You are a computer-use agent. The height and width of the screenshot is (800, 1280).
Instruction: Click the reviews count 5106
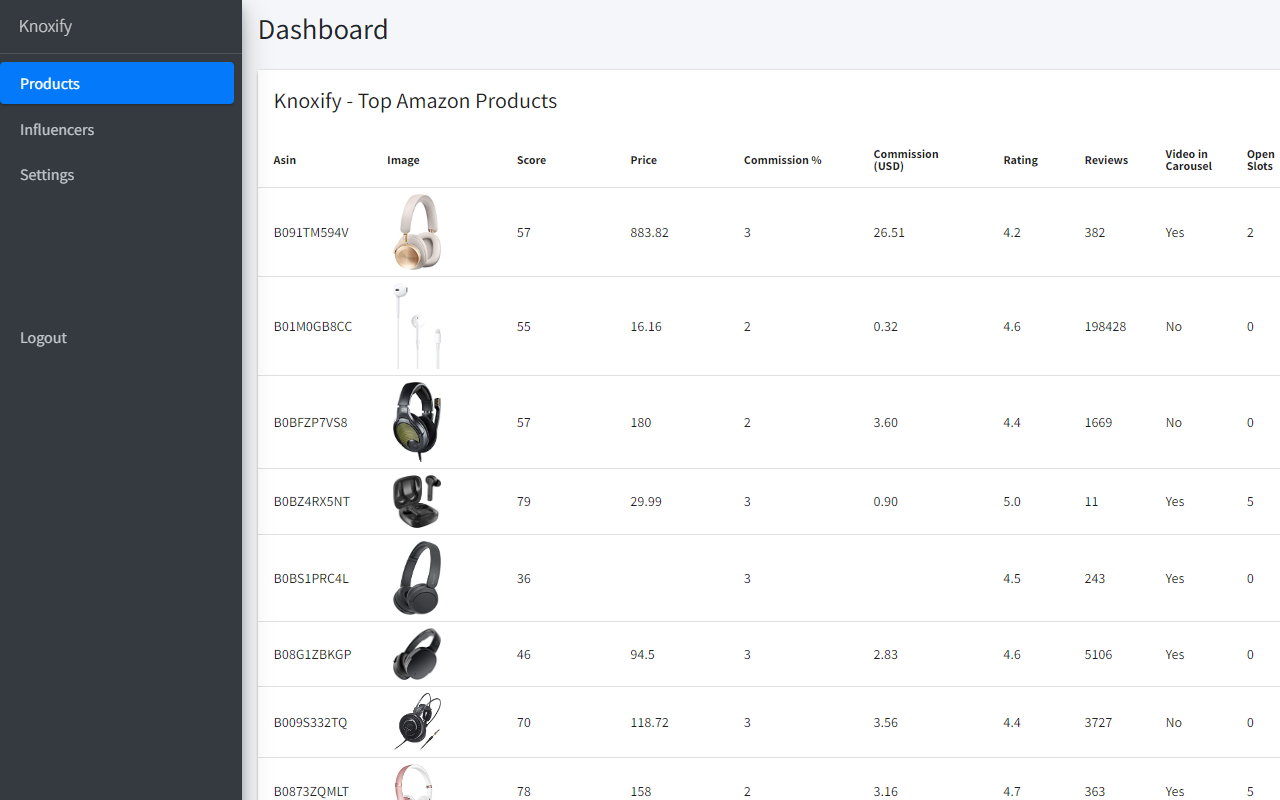click(x=1099, y=654)
